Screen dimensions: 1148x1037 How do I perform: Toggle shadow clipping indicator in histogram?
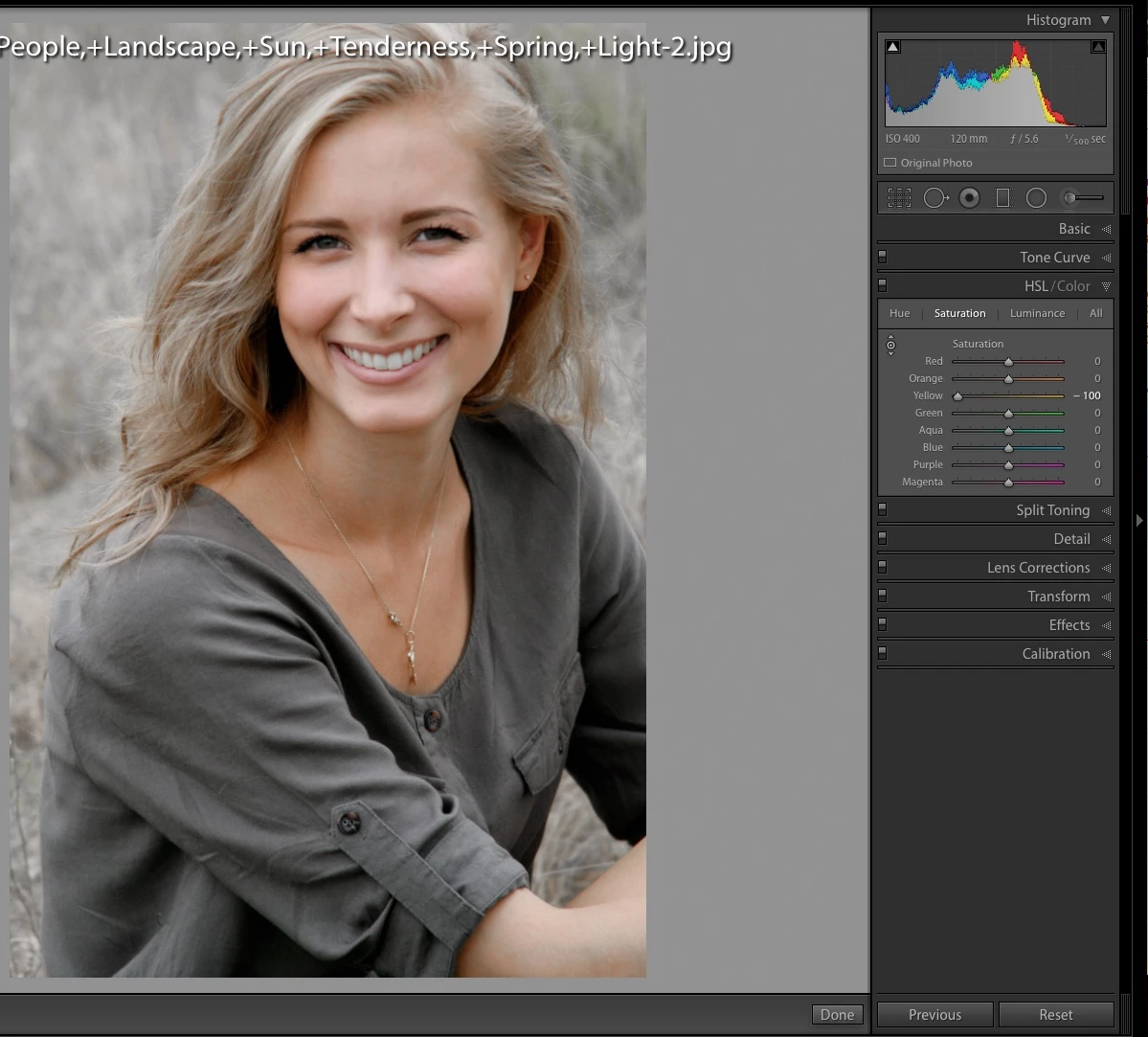pos(892,47)
